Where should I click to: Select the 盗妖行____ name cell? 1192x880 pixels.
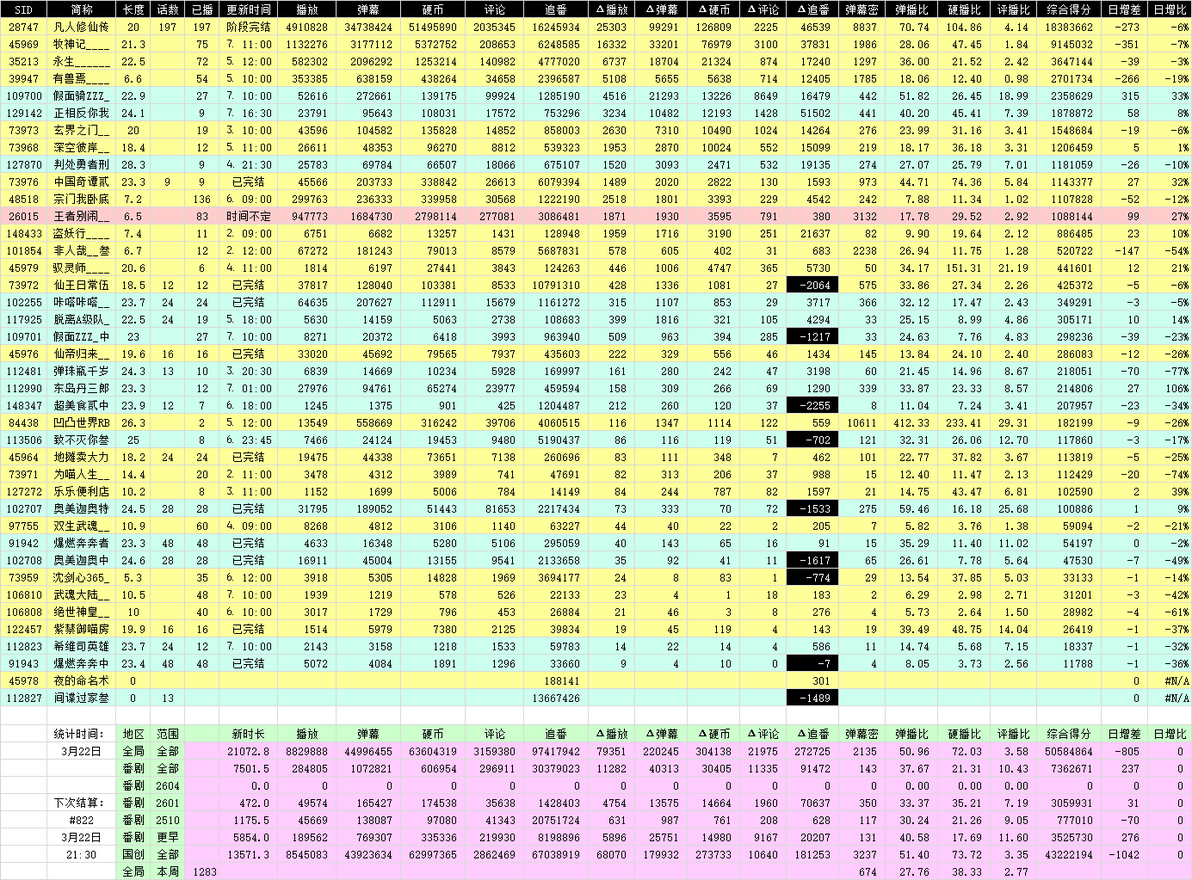pos(82,233)
